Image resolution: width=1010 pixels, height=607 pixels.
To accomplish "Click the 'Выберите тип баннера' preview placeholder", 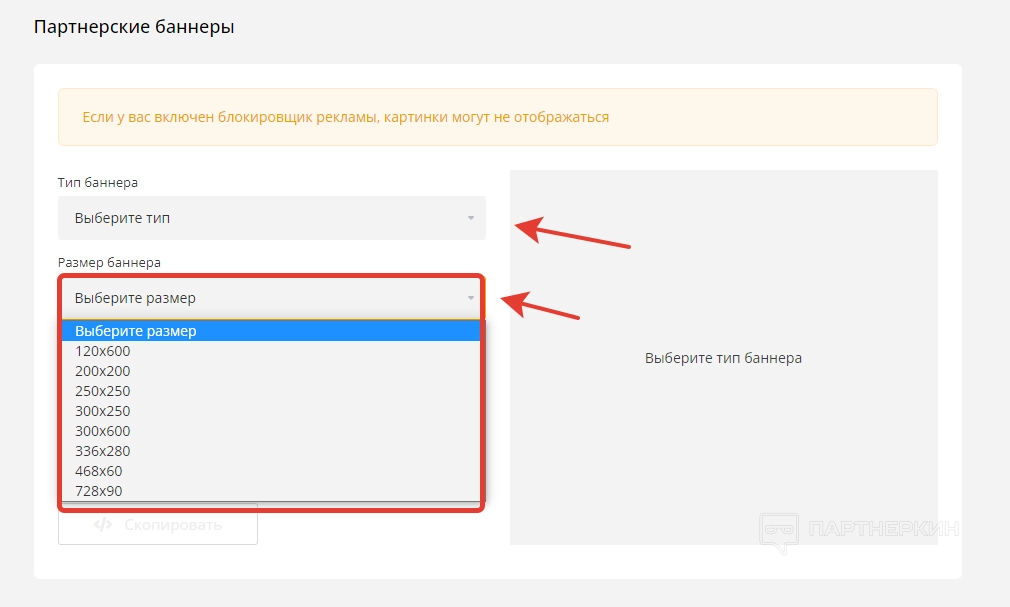I will pos(723,358).
